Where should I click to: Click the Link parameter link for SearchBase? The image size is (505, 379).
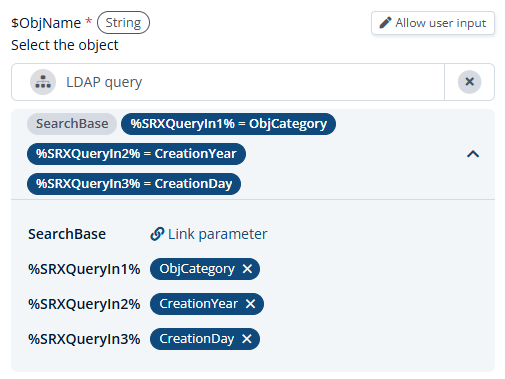[x=209, y=234]
